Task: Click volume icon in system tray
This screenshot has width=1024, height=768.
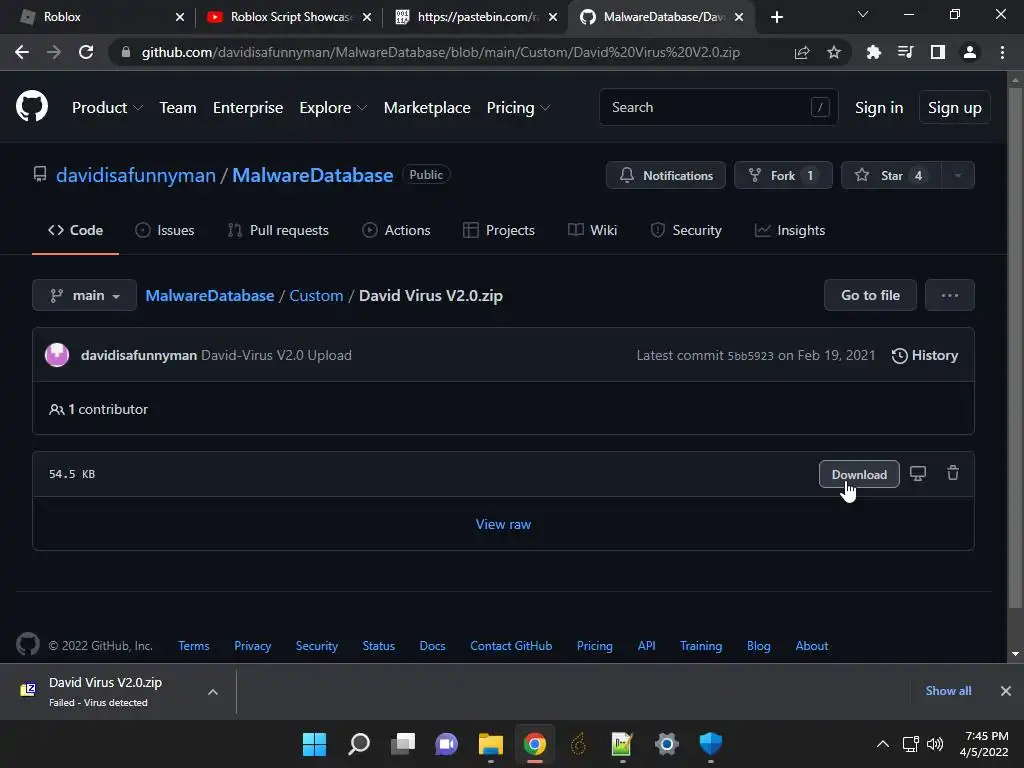Action: coord(935,744)
